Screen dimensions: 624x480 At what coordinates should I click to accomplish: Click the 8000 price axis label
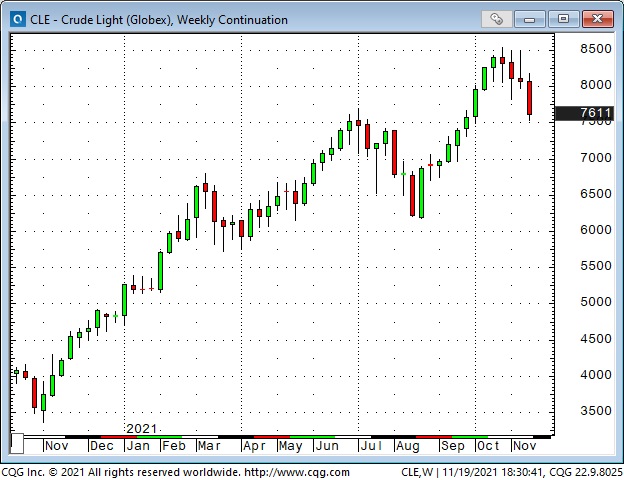tap(596, 85)
